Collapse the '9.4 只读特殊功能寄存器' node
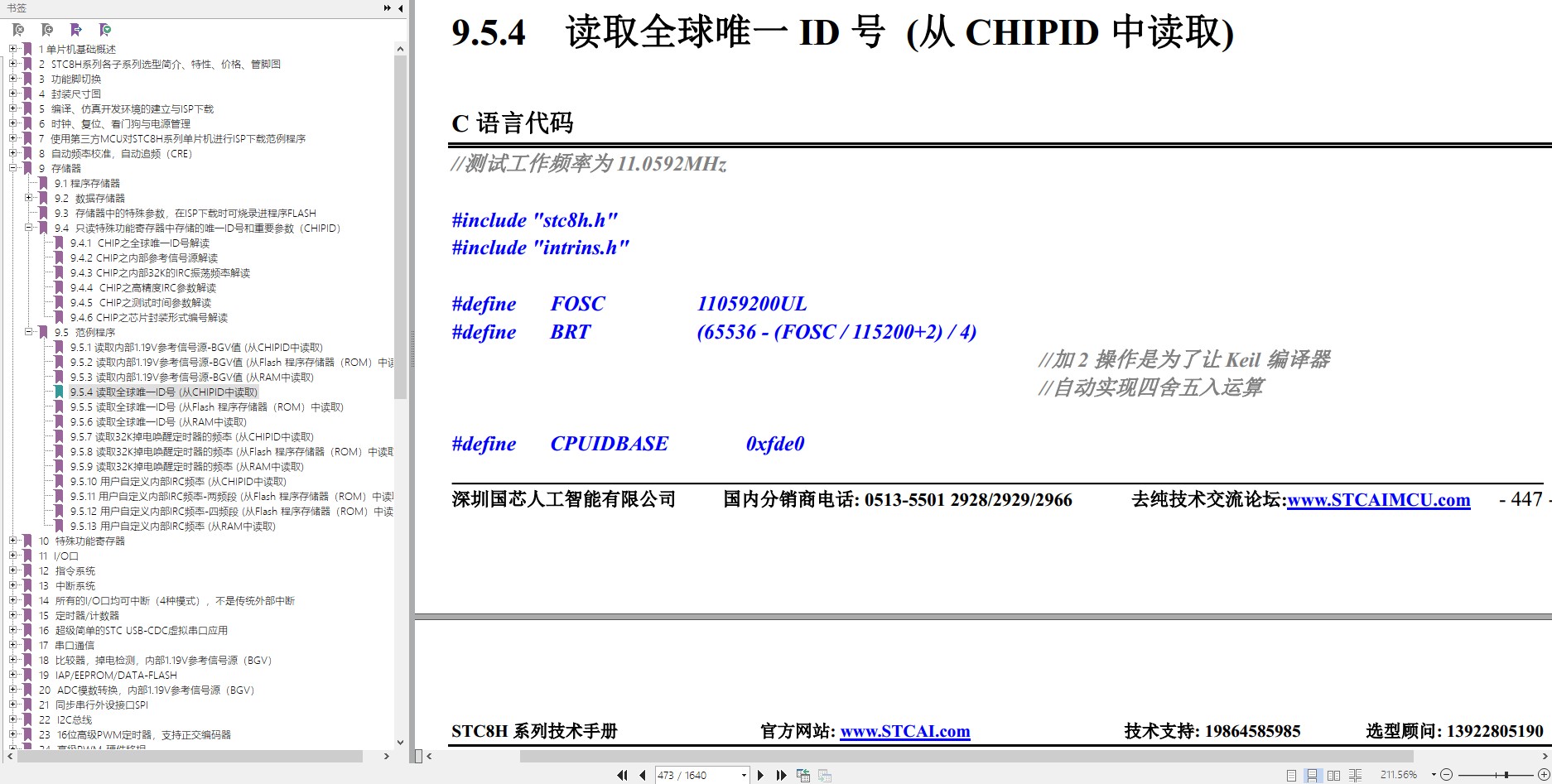The height and width of the screenshot is (784, 1552). 29,228
